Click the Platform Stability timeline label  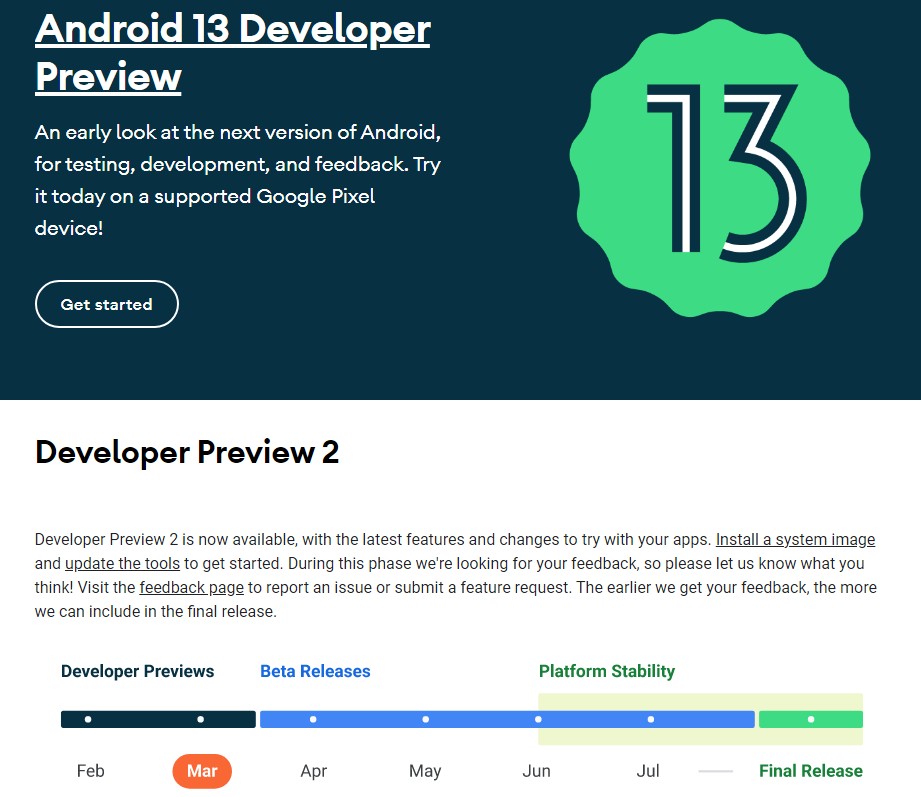tap(606, 672)
